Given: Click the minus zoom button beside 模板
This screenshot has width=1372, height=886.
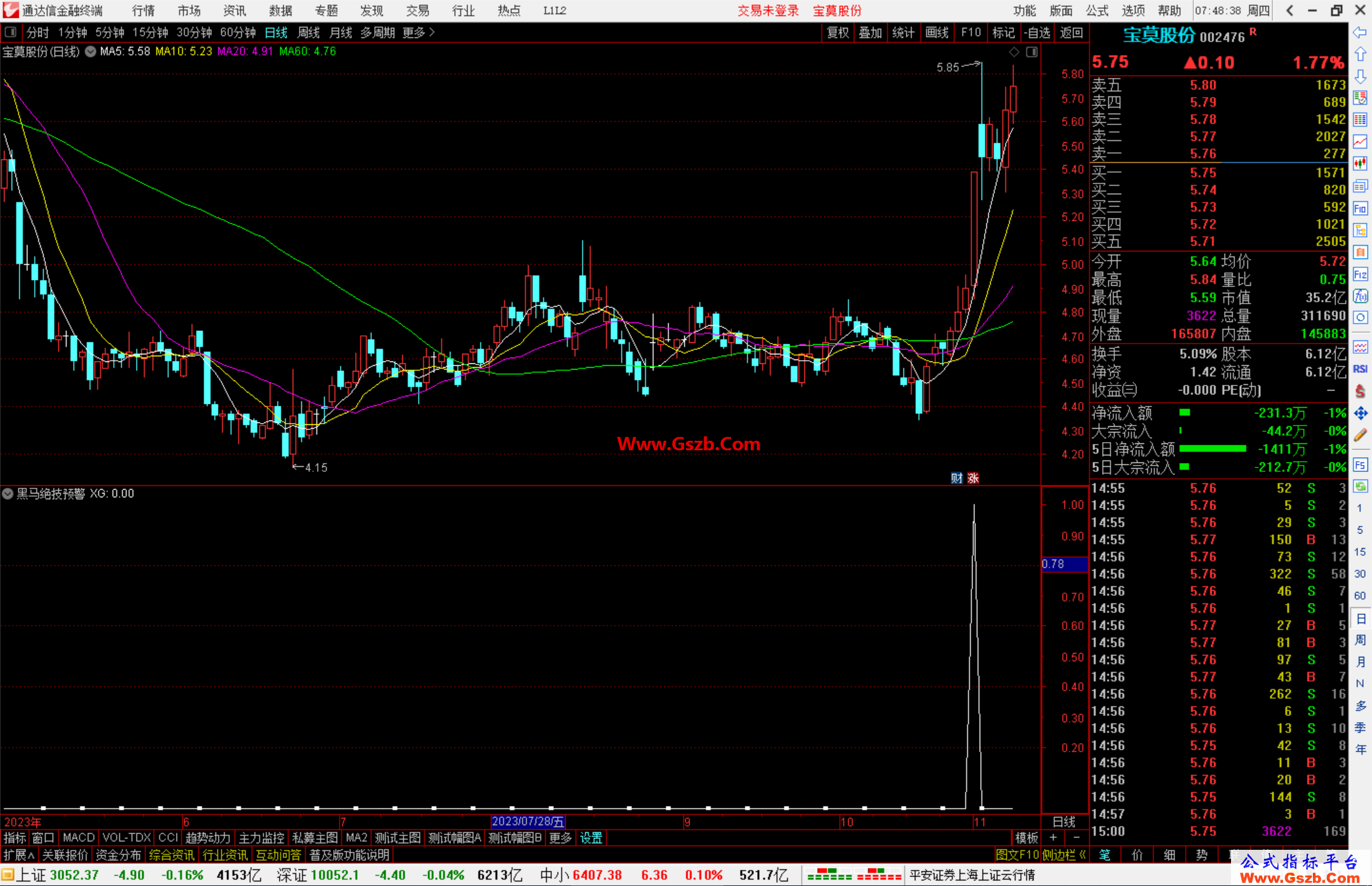Looking at the screenshot, I should (x=1076, y=838).
